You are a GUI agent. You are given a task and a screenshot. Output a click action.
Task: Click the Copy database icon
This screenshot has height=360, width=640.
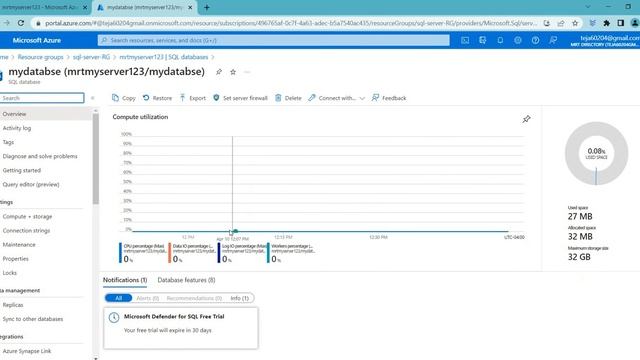[116, 98]
